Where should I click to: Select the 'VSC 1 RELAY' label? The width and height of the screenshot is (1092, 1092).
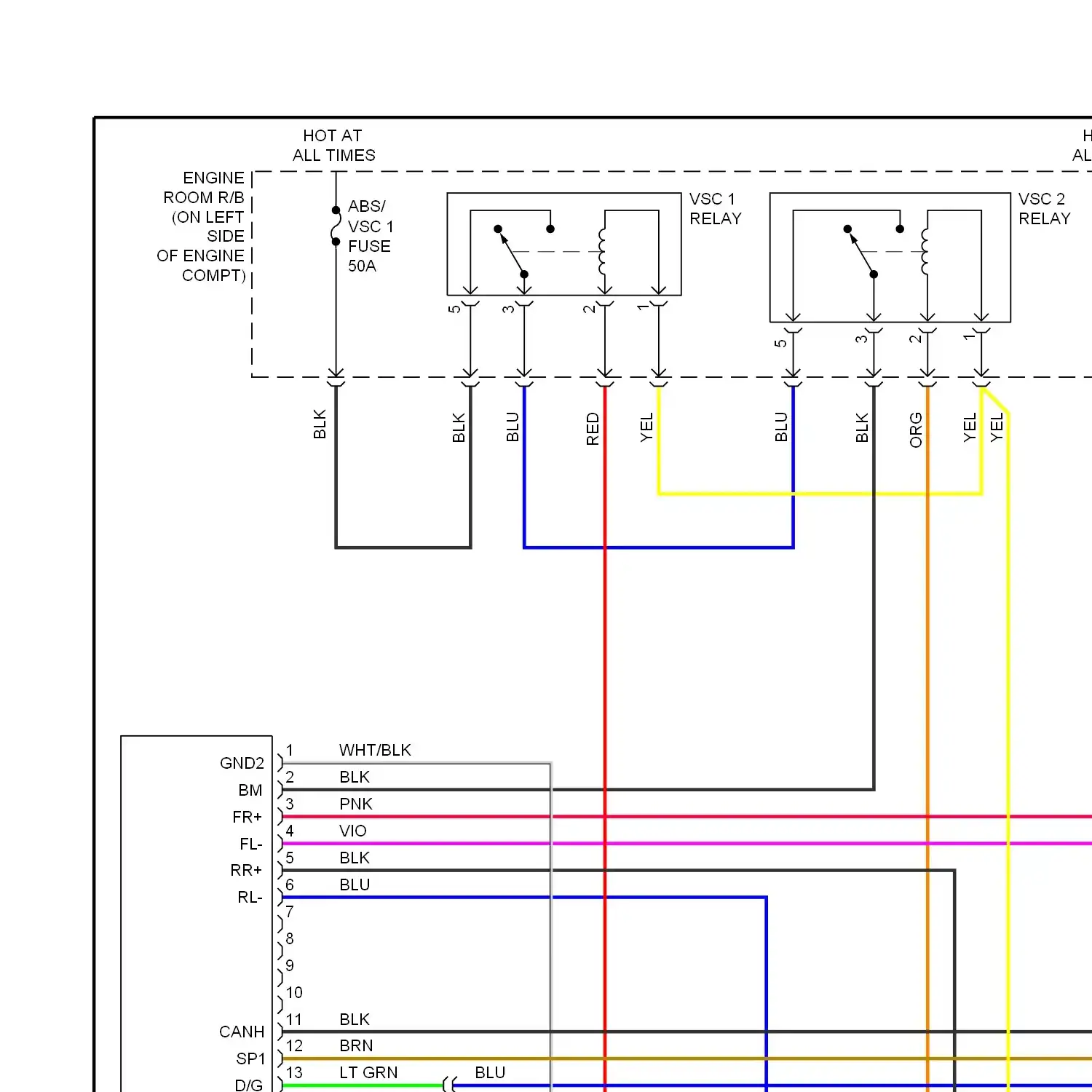pyautogui.click(x=715, y=209)
